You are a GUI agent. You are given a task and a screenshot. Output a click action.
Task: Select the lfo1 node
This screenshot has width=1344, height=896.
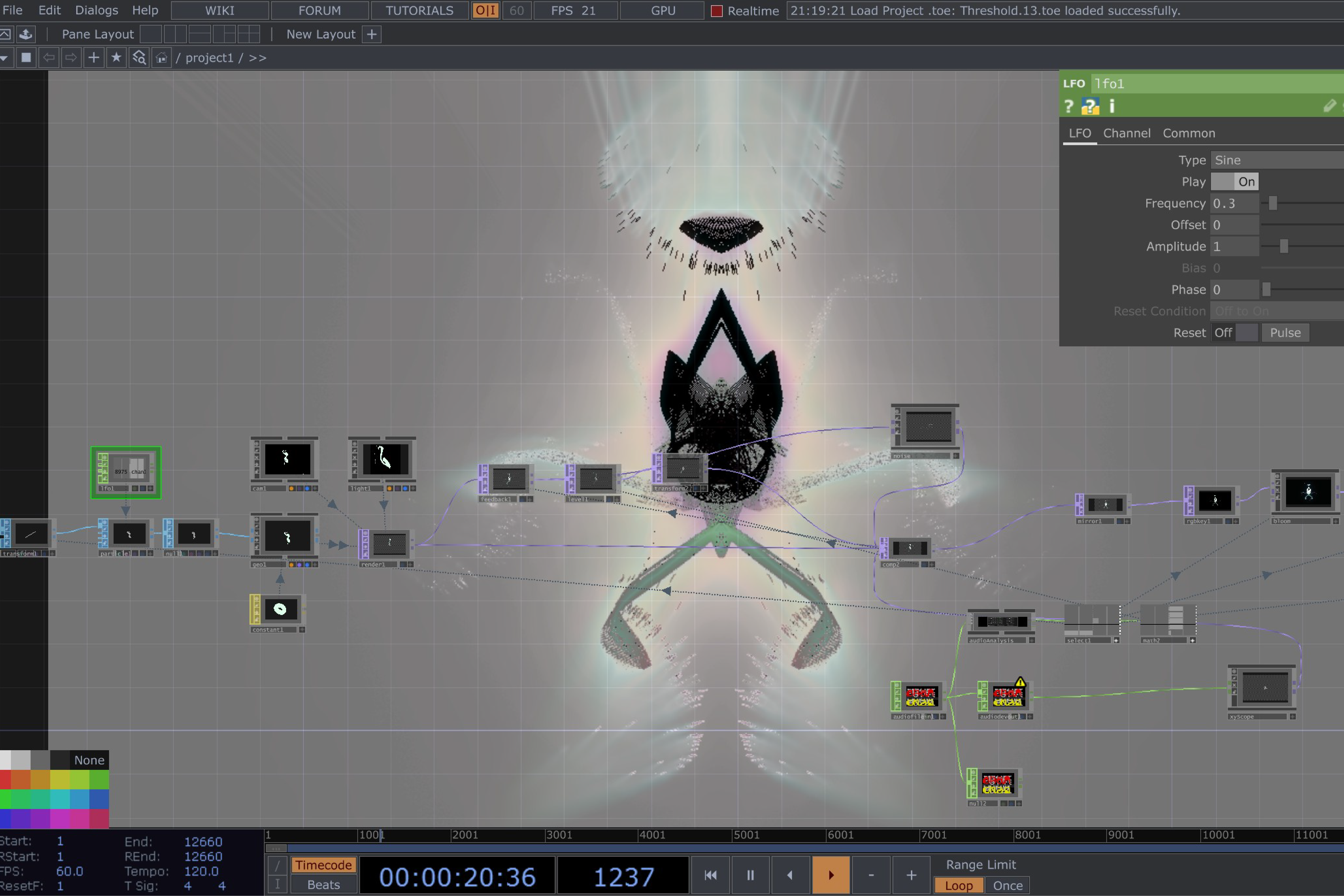tap(126, 473)
